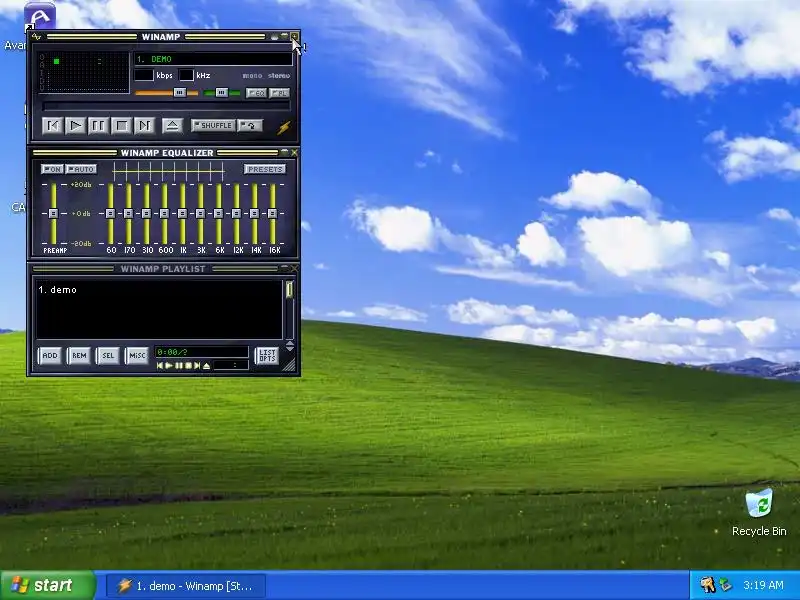Minimize the main Winamp window
Viewport: 800px width, 600px height.
[275, 37]
